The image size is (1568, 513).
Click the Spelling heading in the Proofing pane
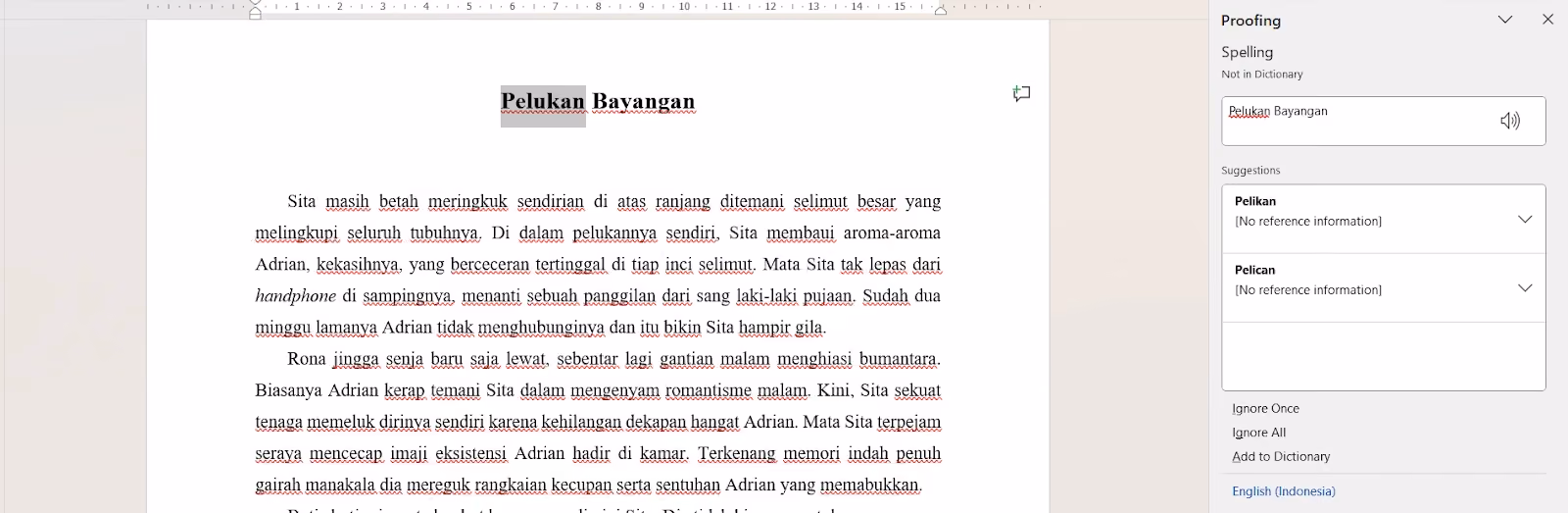click(1247, 52)
